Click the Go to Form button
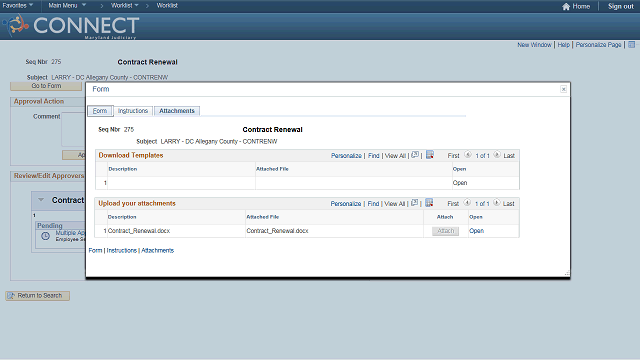 tap(46, 86)
